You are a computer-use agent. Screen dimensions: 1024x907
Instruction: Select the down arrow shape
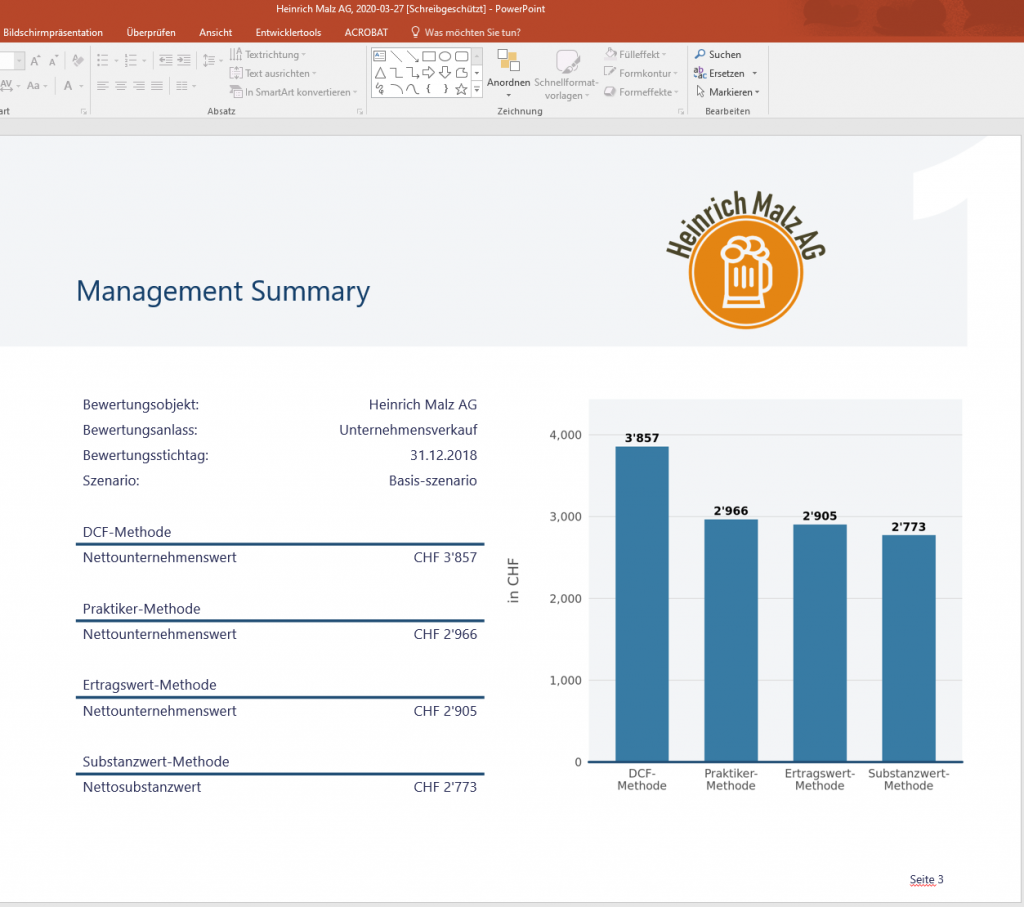click(445, 72)
